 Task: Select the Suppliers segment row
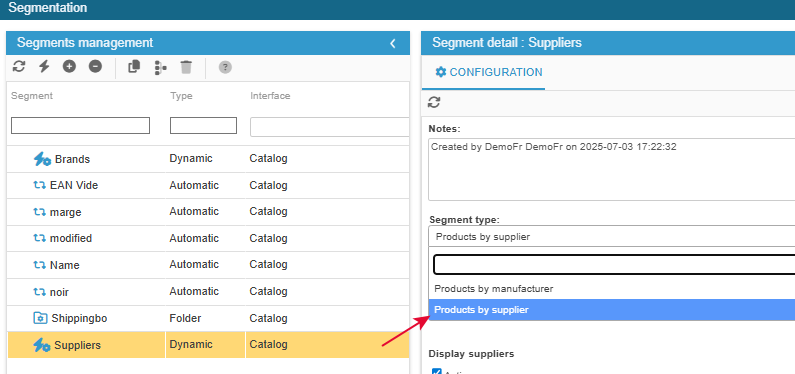click(208, 345)
